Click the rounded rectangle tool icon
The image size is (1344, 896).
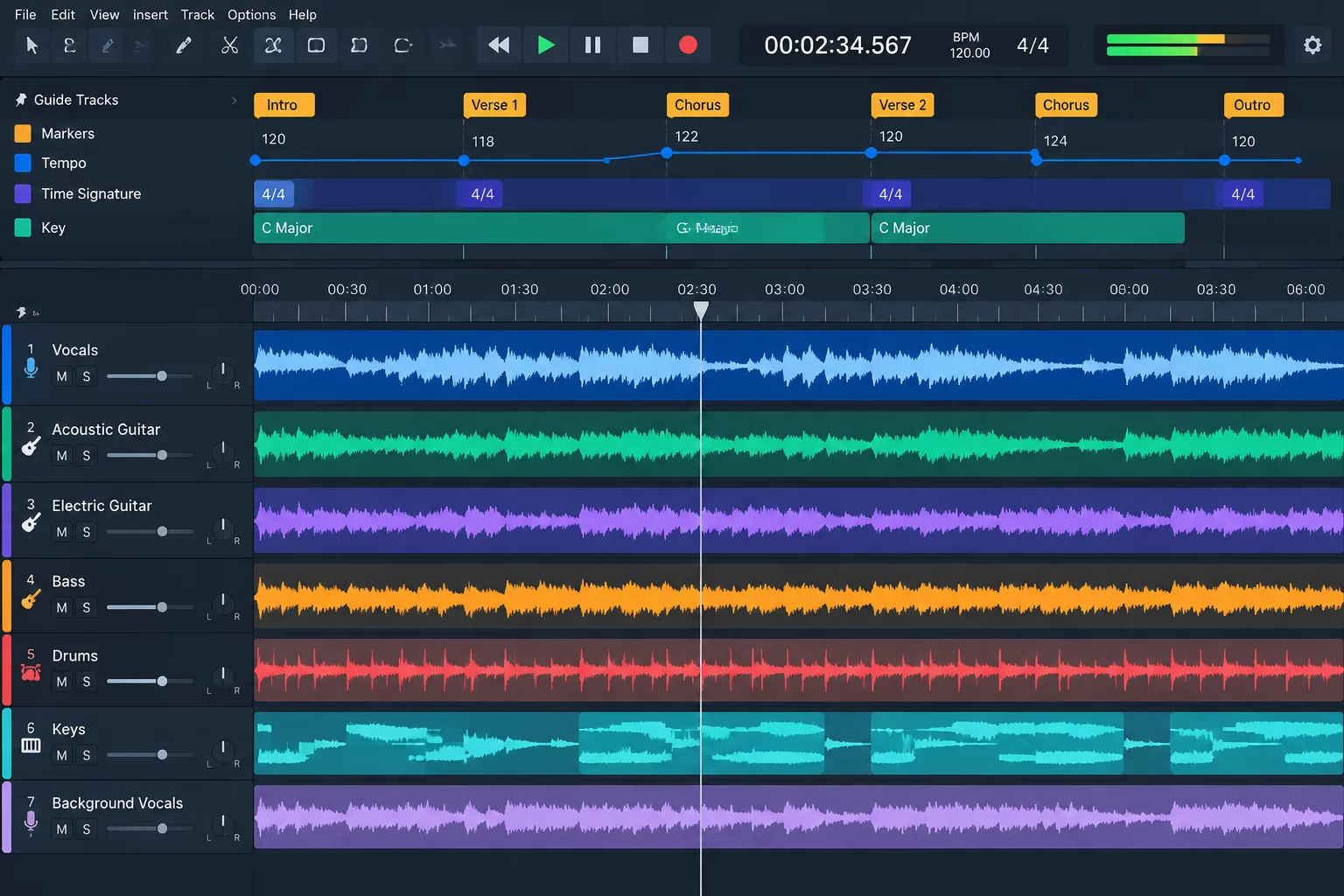click(316, 45)
